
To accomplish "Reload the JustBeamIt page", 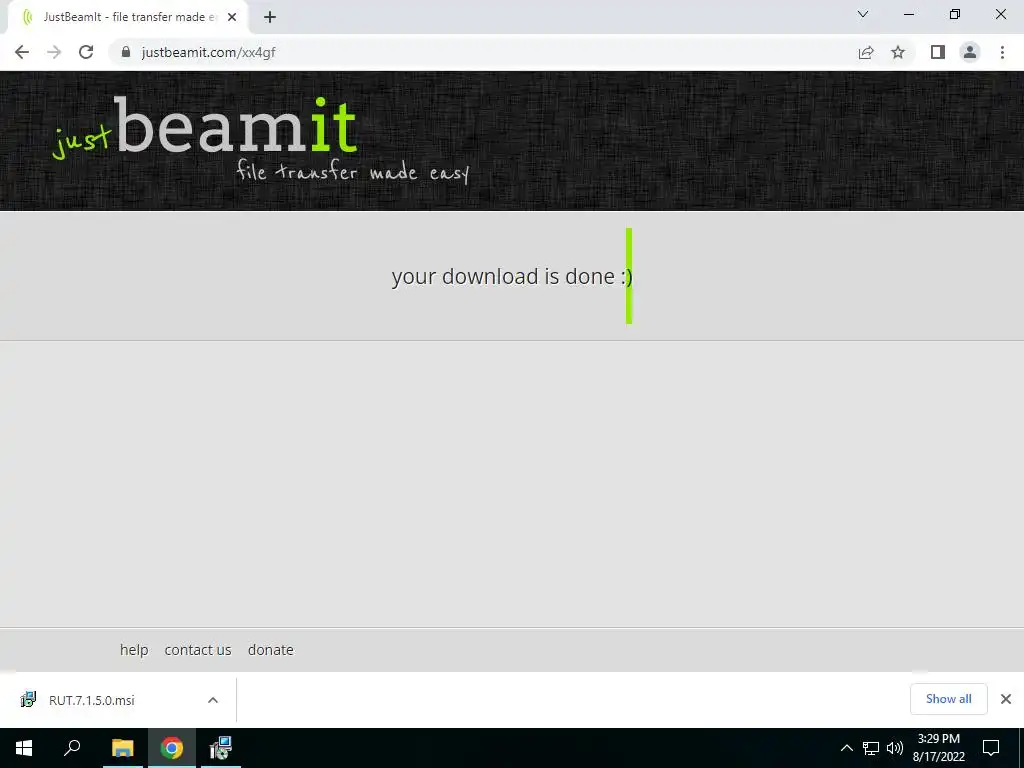I will coord(86,52).
